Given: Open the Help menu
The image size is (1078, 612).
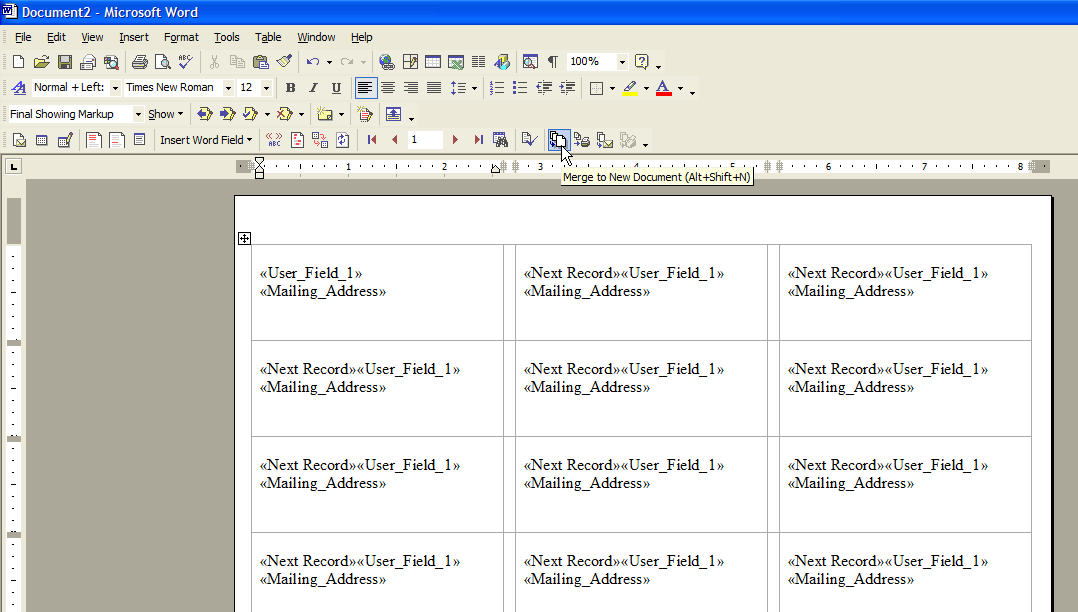Looking at the screenshot, I should (362, 37).
